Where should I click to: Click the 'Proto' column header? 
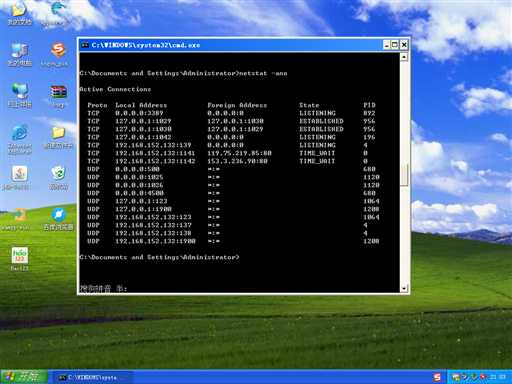(97, 105)
